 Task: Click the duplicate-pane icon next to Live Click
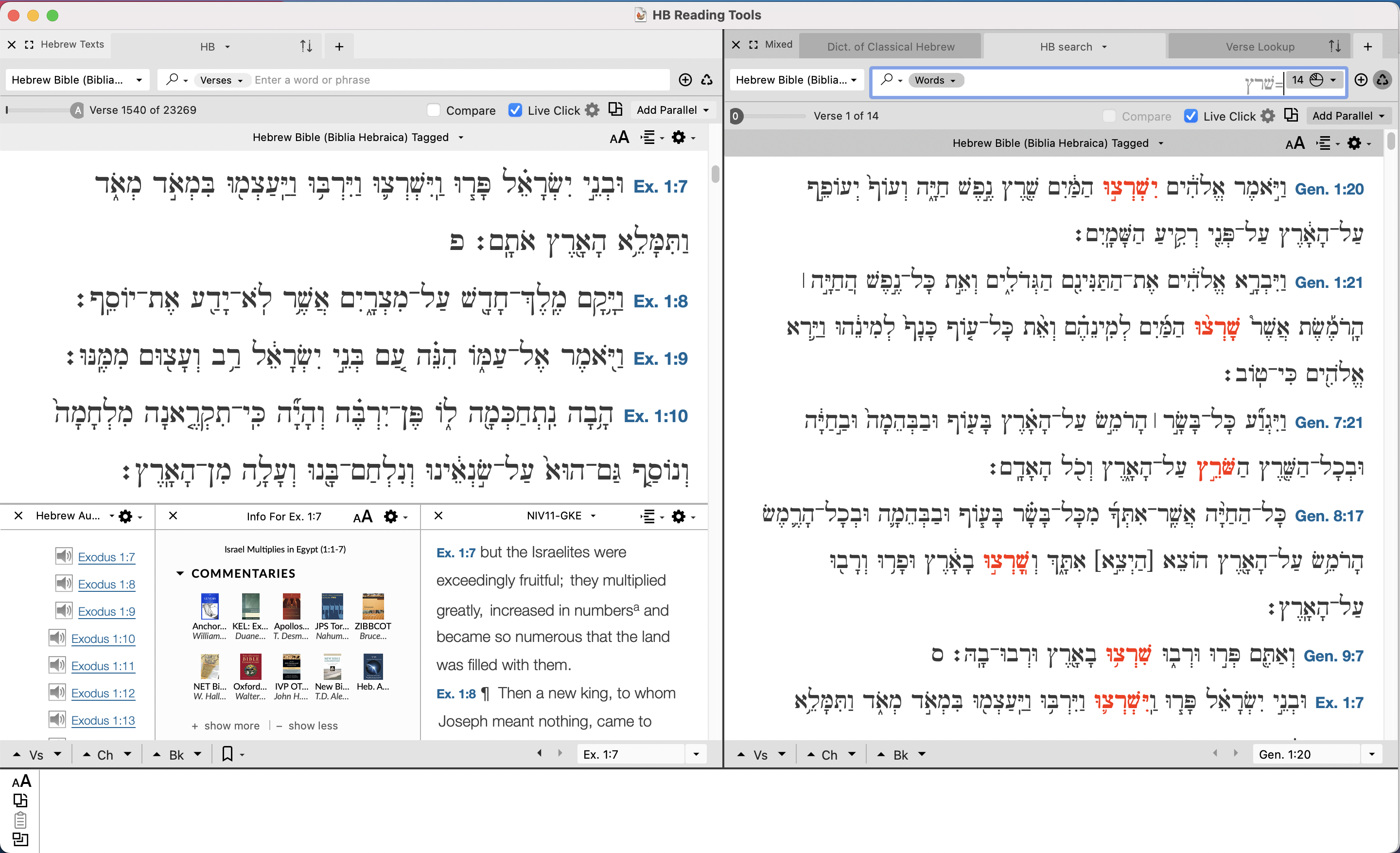click(615, 109)
